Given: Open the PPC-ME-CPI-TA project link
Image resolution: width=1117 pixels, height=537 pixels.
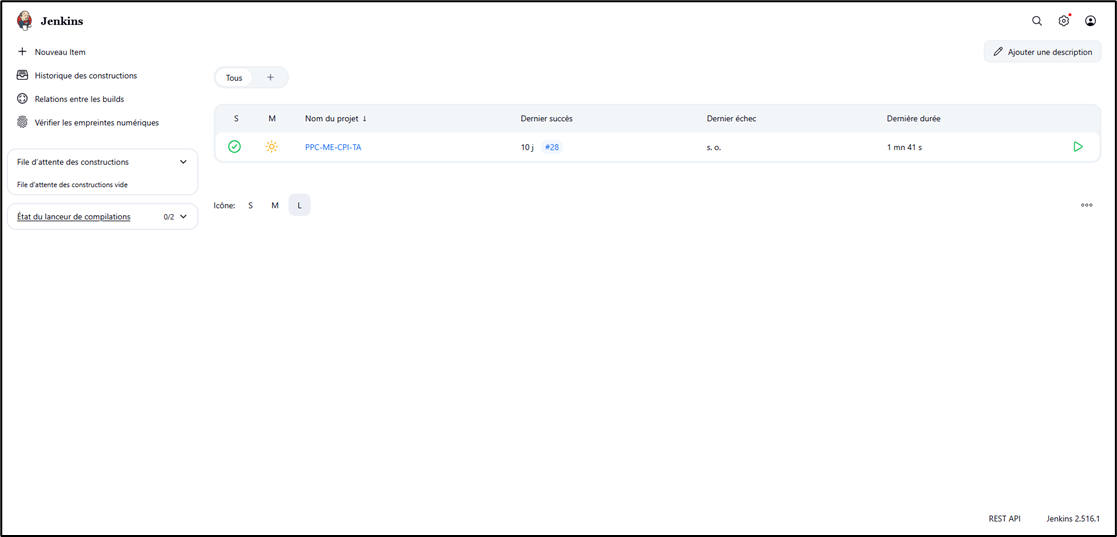Looking at the screenshot, I should [333, 147].
